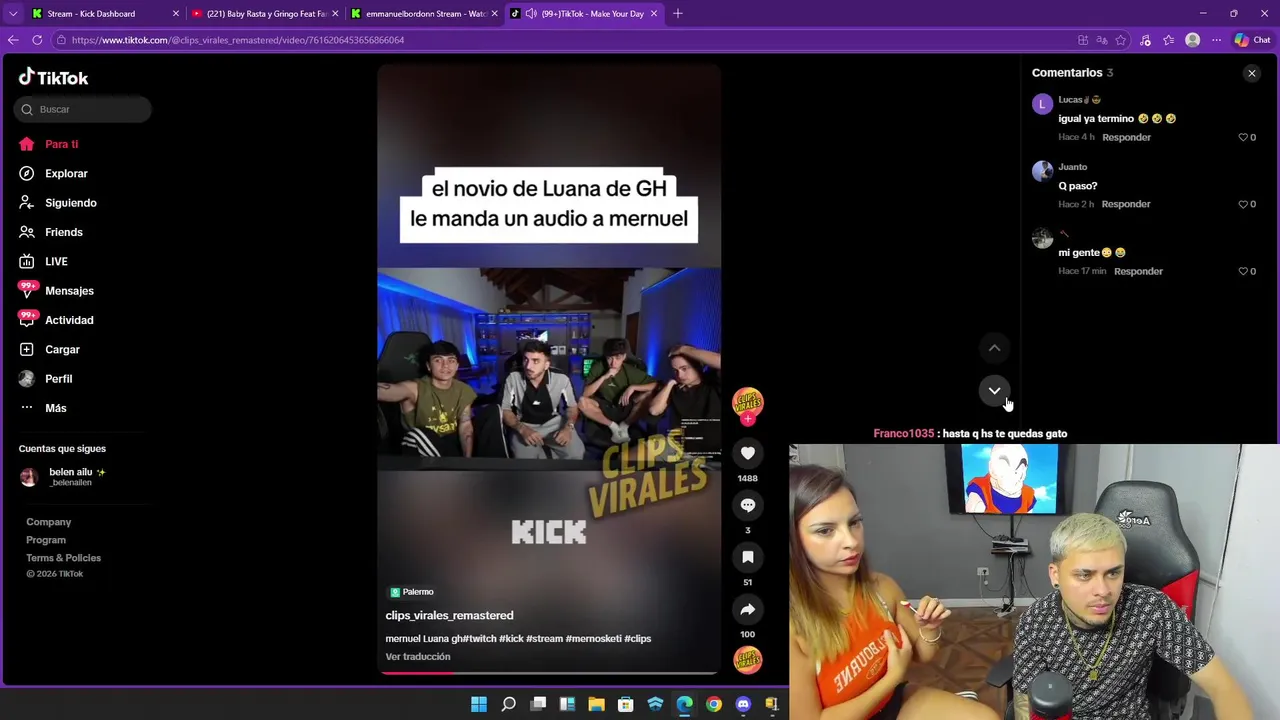
Task: Open Discord from taskbar
Action: tap(743, 705)
